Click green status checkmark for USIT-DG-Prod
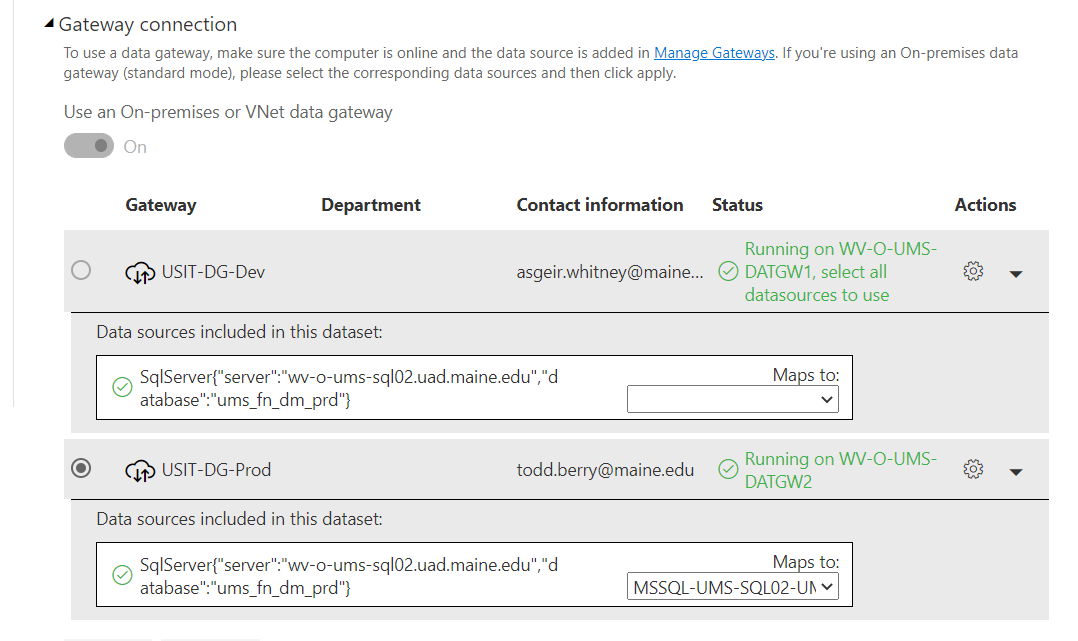Image resolution: width=1078 pixels, height=641 pixels. (728, 470)
